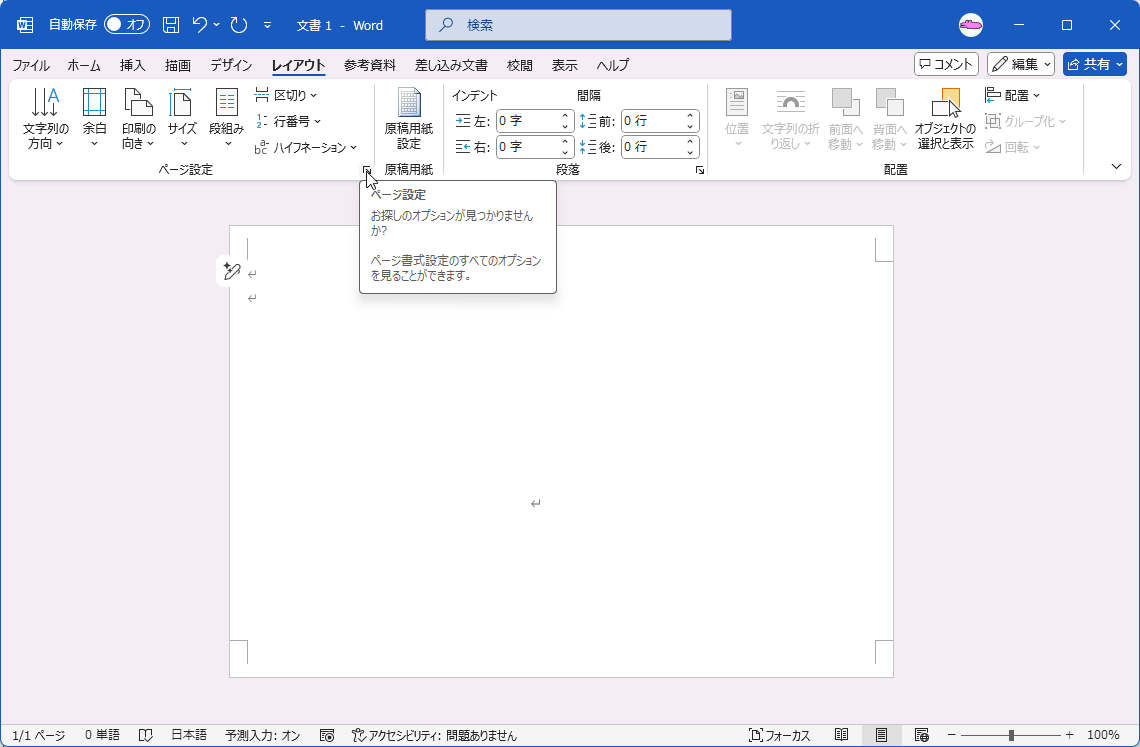
Task: Click the zoom slider in status bar
Action: 1011,735
